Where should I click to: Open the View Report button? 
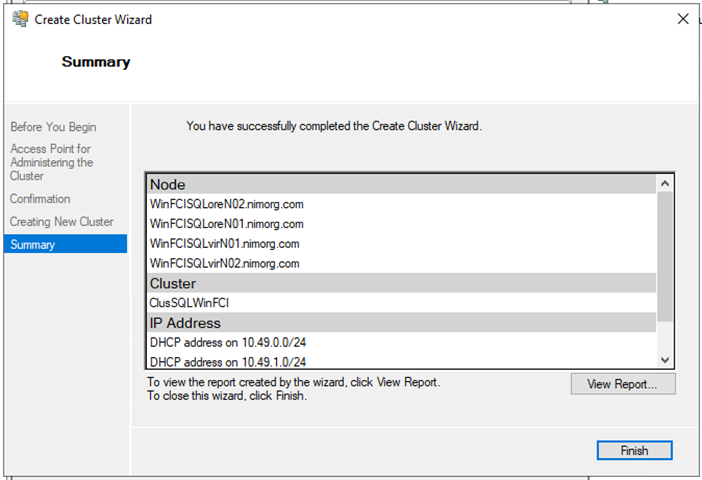(x=623, y=384)
